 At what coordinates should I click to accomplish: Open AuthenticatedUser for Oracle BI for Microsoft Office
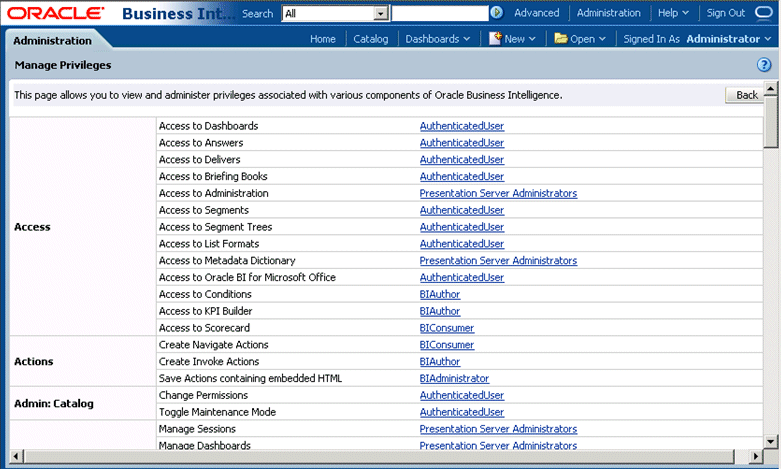[462, 277]
